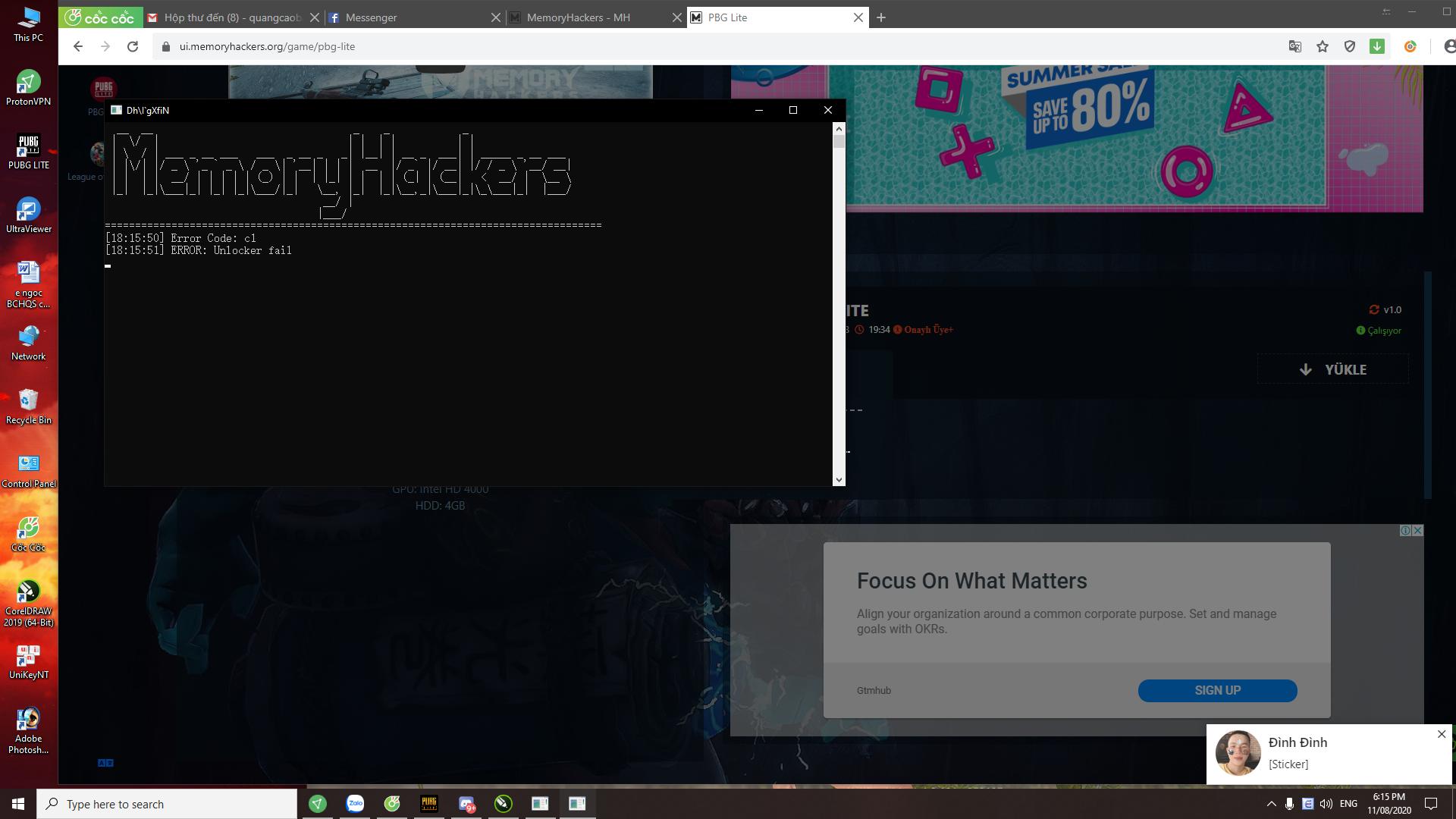Image resolution: width=1456 pixels, height=819 pixels.
Task: Open the Cốc Cốc taskbar icon
Action: [x=392, y=804]
